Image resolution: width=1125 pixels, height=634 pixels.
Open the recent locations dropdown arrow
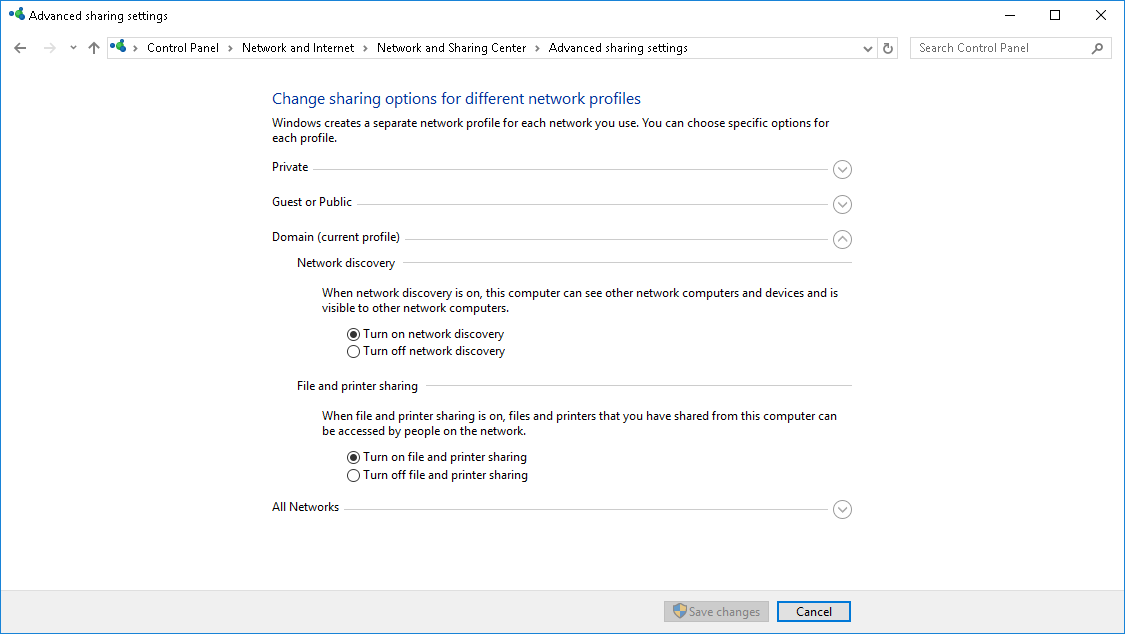coord(73,48)
